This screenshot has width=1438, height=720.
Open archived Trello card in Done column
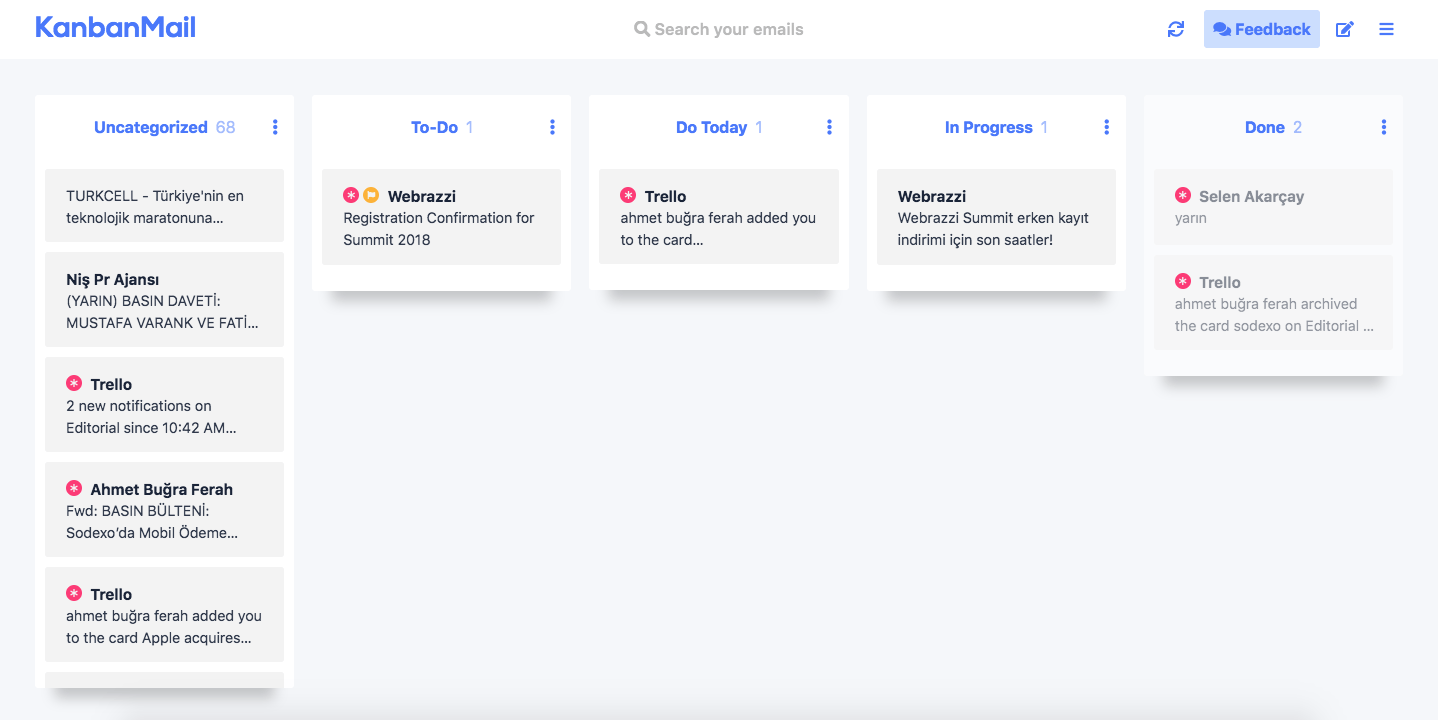pyautogui.click(x=1272, y=303)
